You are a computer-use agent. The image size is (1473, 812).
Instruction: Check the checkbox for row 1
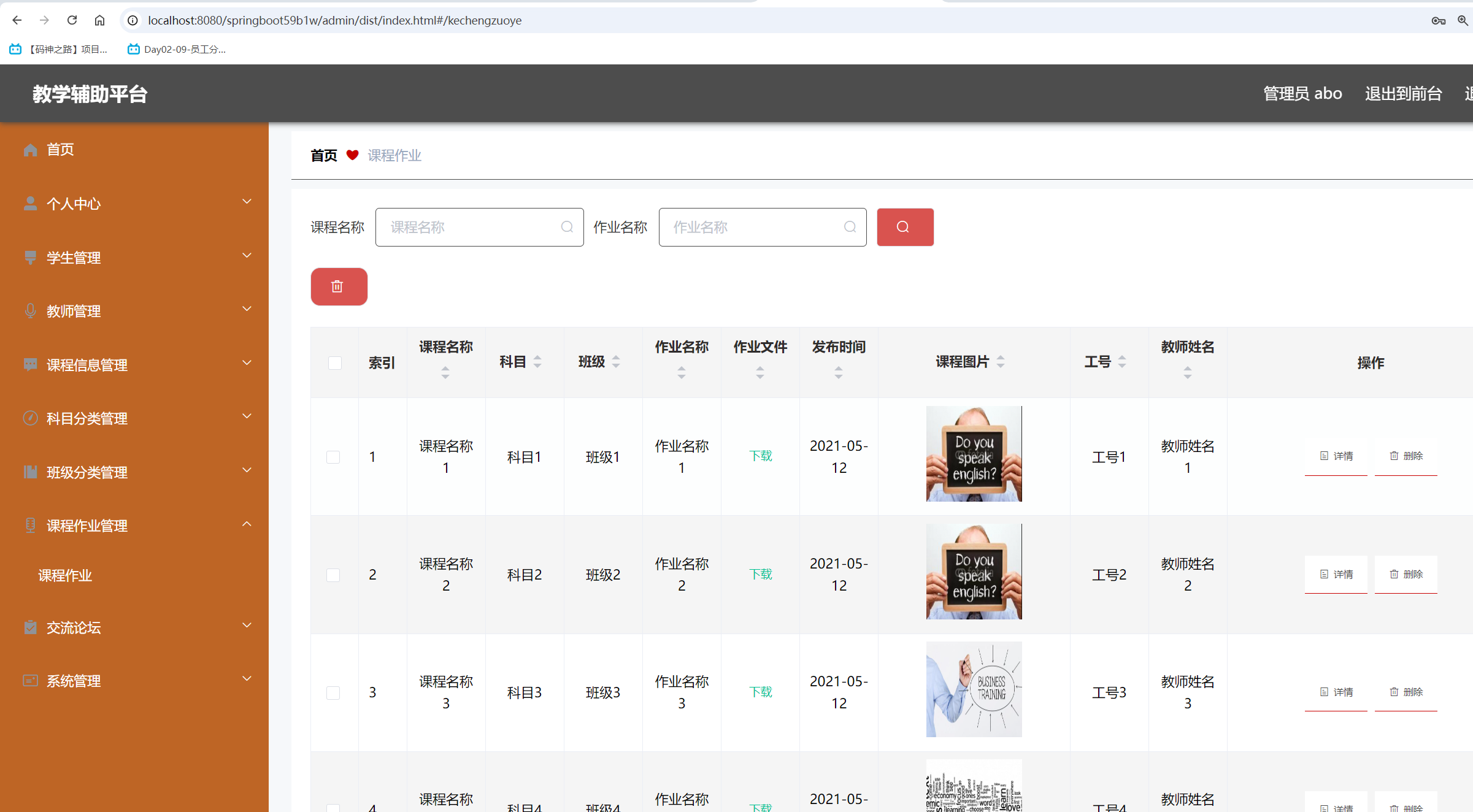333,457
